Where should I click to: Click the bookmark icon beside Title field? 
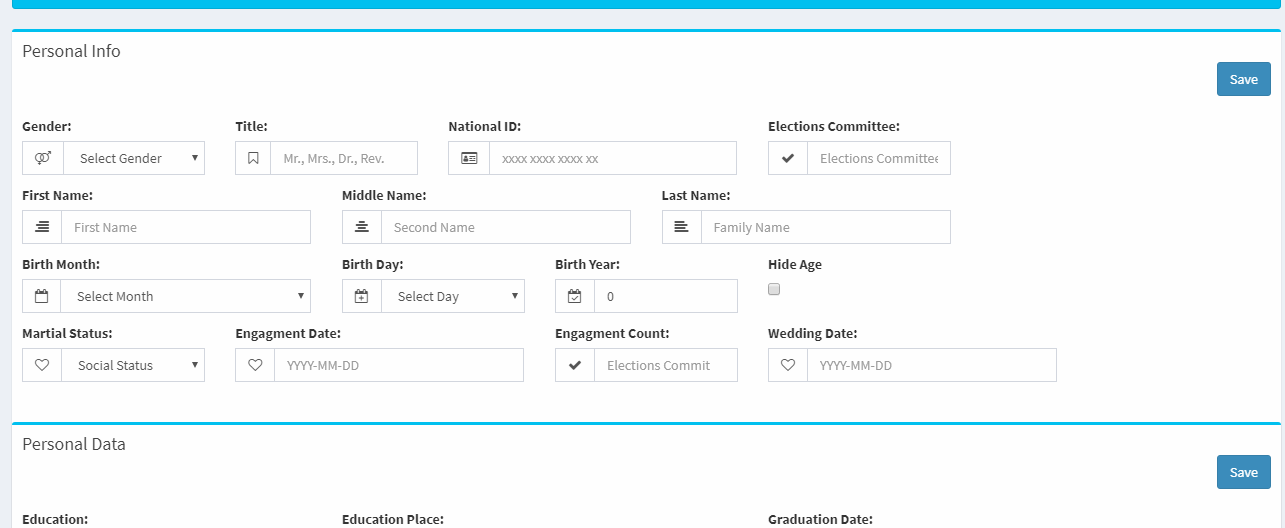[253, 158]
